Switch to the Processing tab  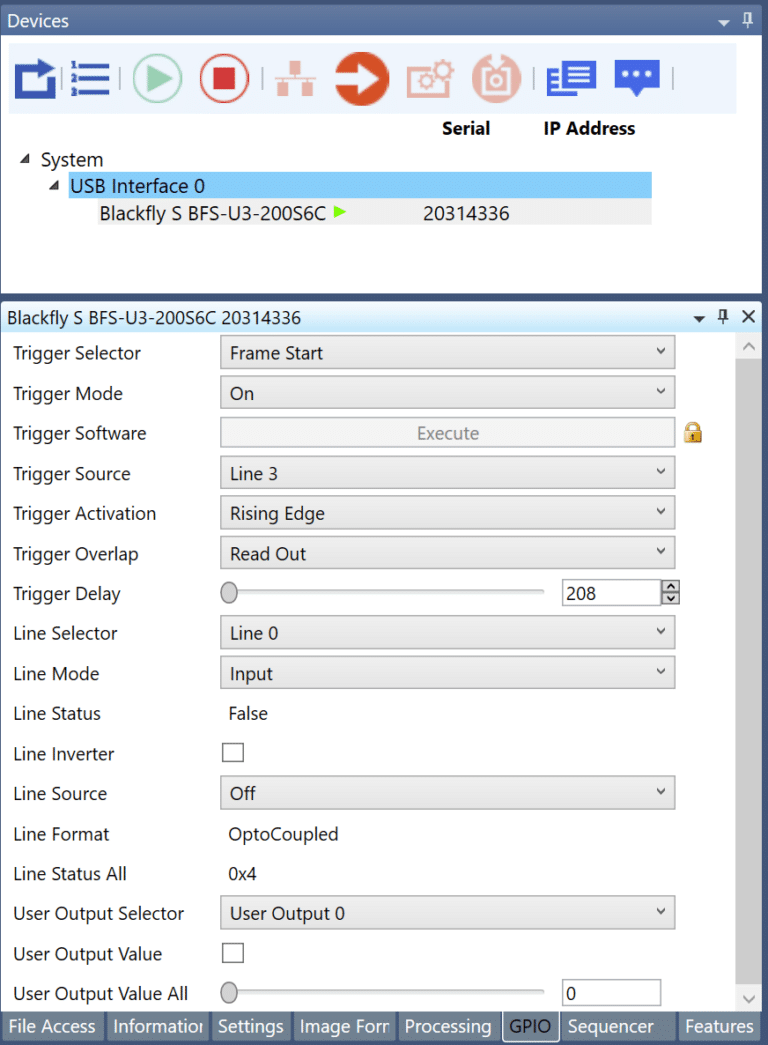[x=448, y=1026]
